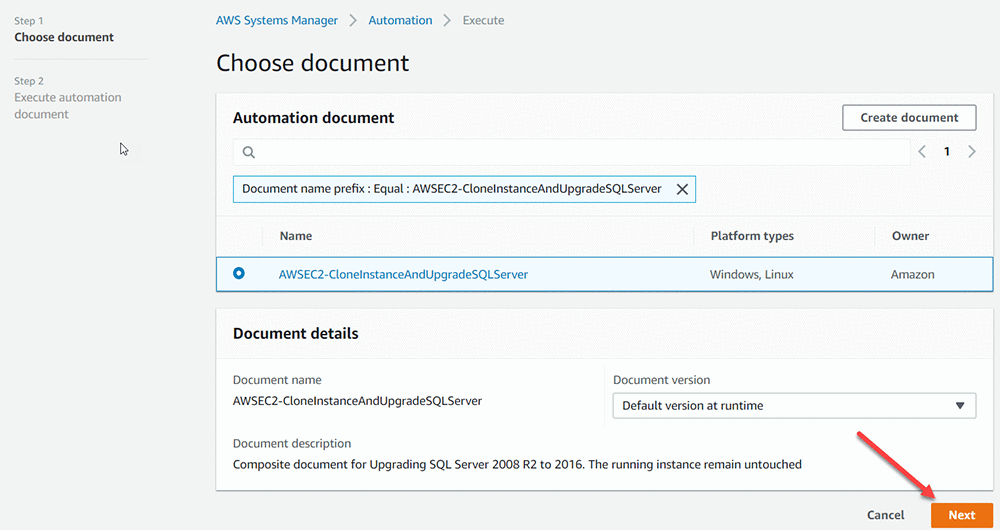This screenshot has width=1000, height=530.
Task: Select Step 1 Choose document
Action: (x=64, y=29)
